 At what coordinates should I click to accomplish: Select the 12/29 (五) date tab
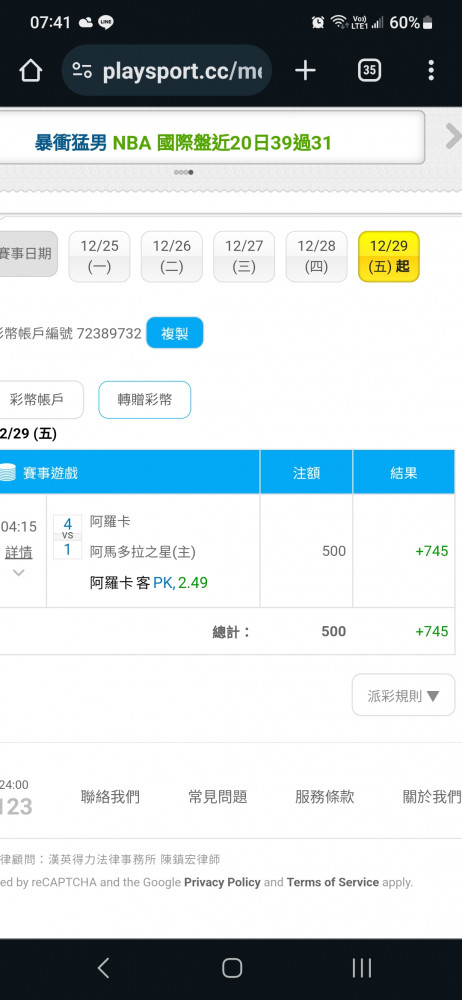[389, 256]
